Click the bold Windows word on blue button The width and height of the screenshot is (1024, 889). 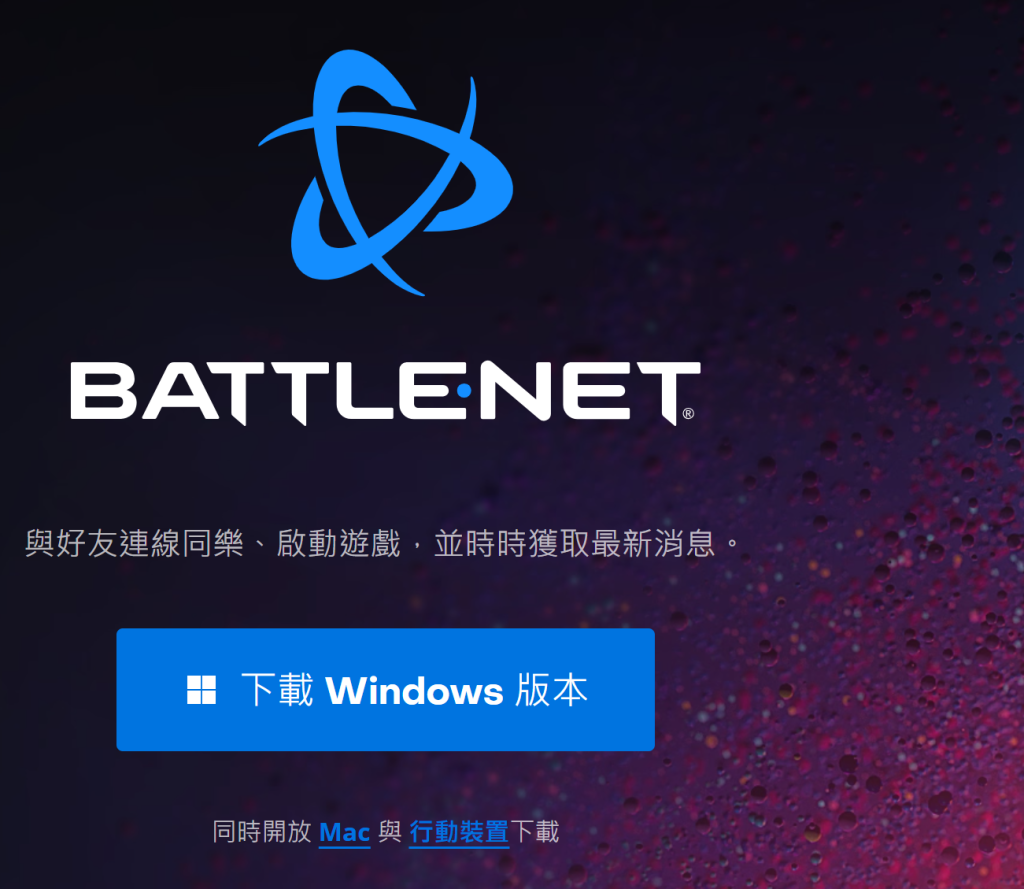click(415, 690)
